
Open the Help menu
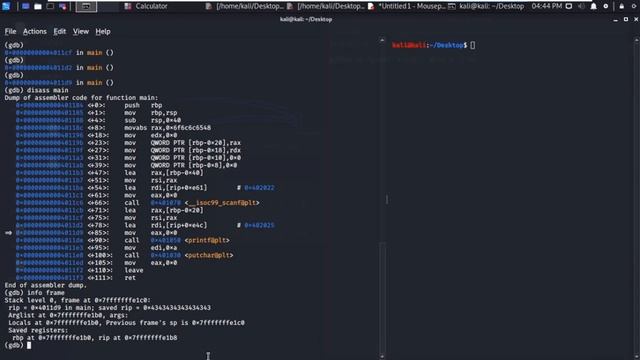click(103, 31)
